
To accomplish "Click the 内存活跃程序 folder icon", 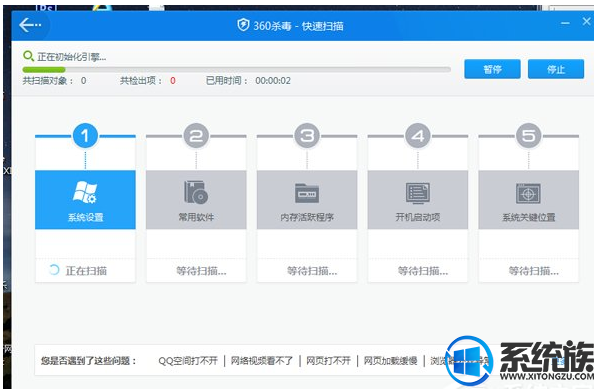I will click(x=307, y=193).
